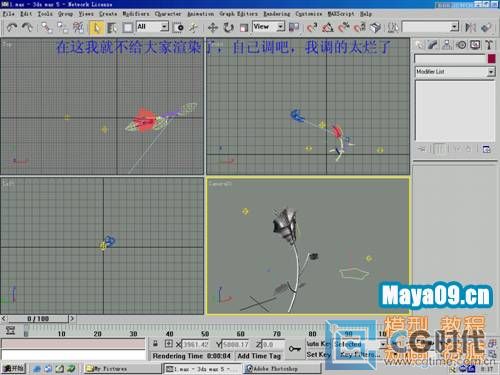Select the Select and Link tool
Image resolution: width=500 pixels, height=375 pixels.
click(46, 27)
